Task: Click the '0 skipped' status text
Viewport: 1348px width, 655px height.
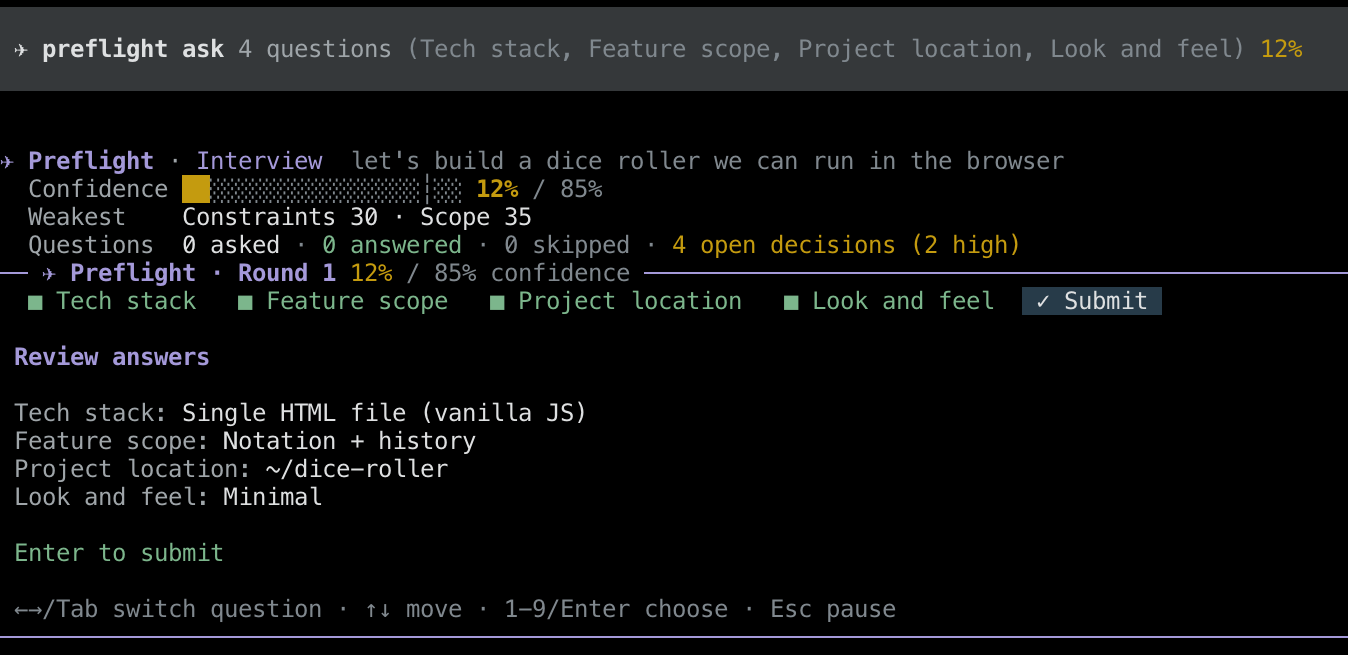Action: coord(566,245)
